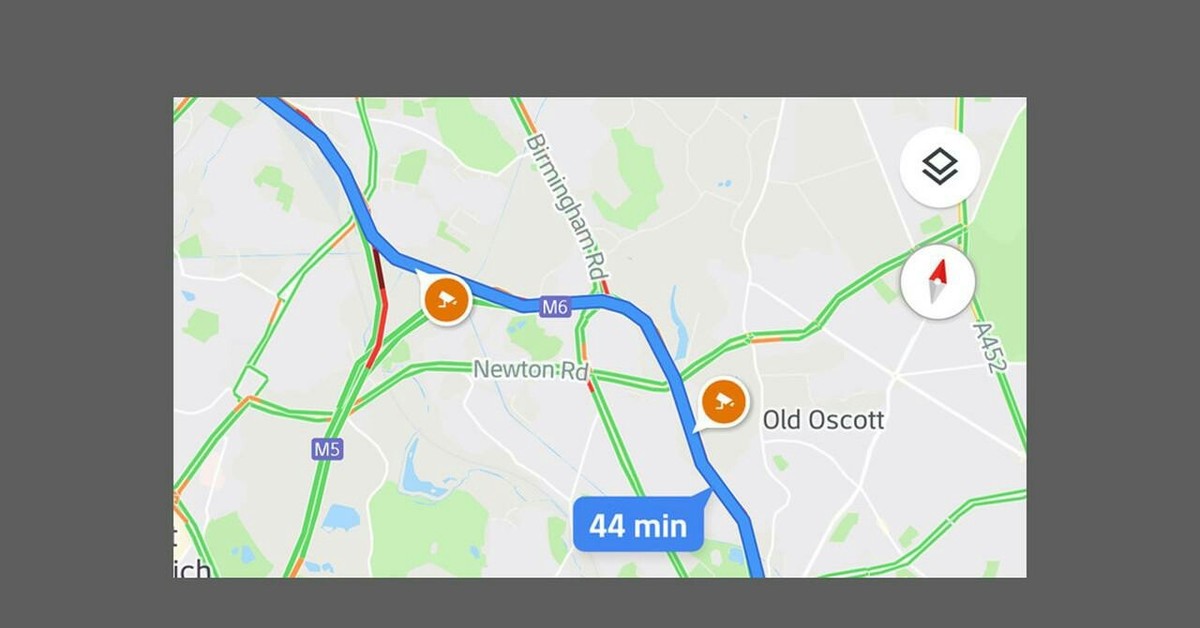Tap the M5 motorway shield

coord(327,450)
